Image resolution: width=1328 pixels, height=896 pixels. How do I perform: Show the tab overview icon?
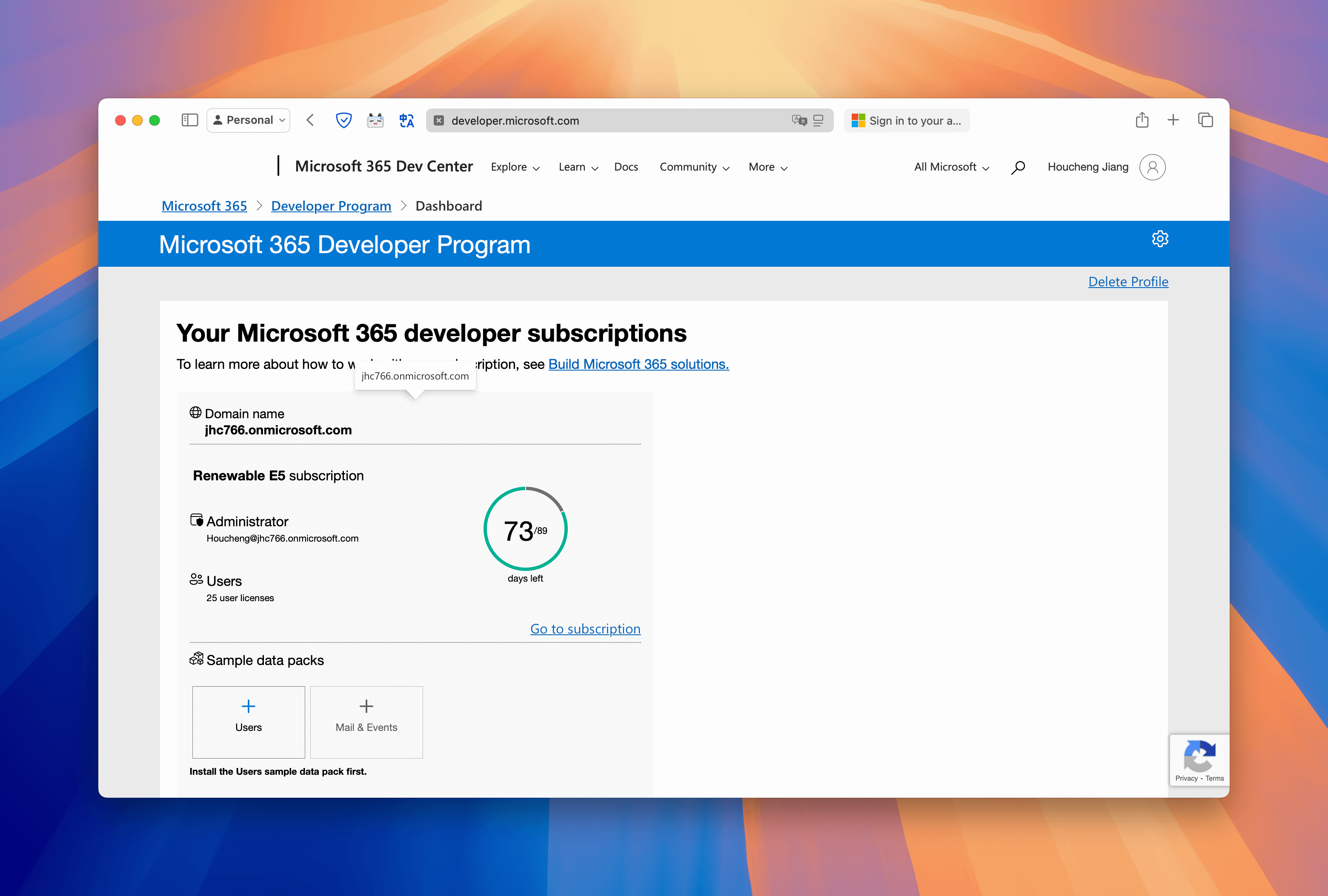point(1205,120)
